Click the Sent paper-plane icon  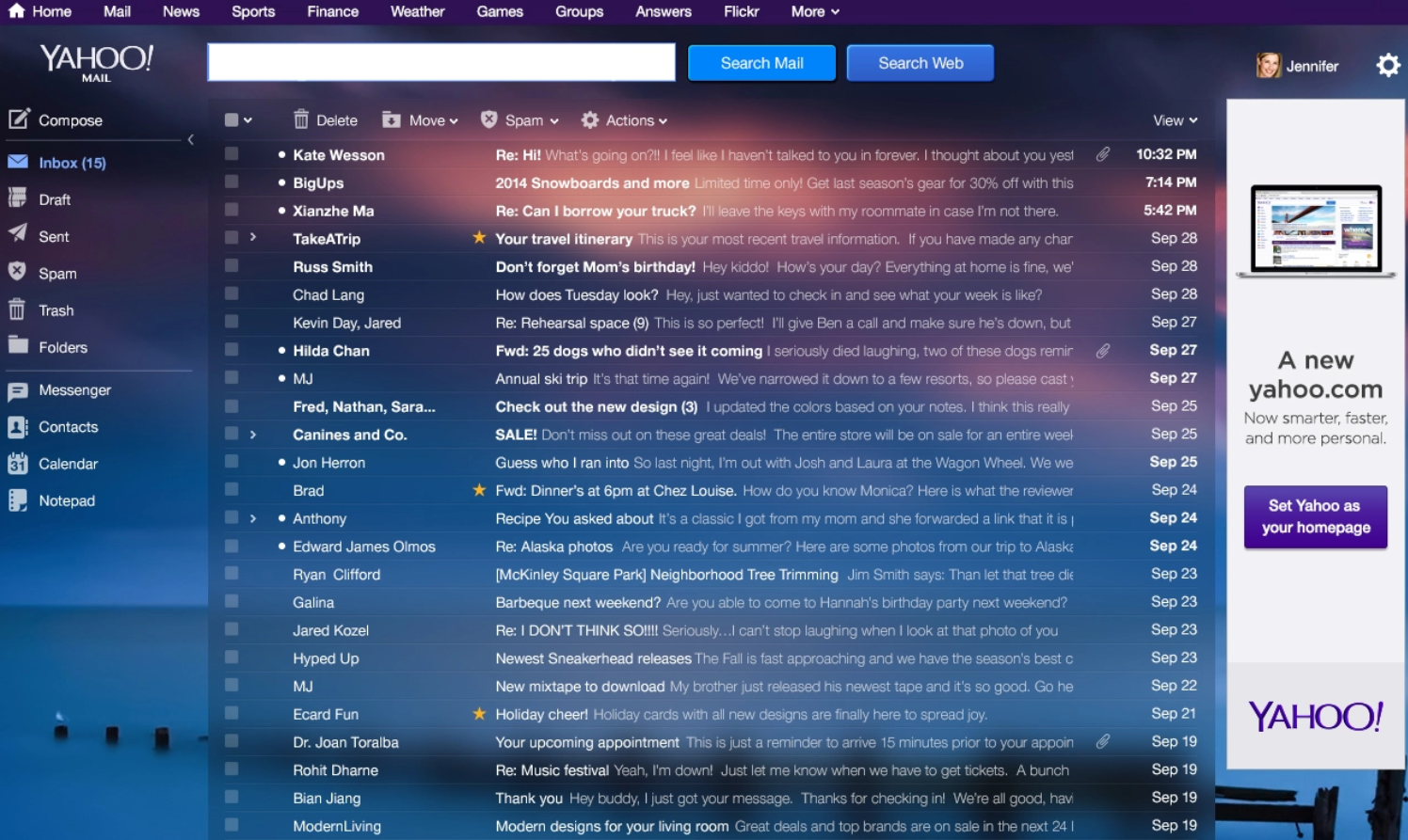[x=18, y=234]
